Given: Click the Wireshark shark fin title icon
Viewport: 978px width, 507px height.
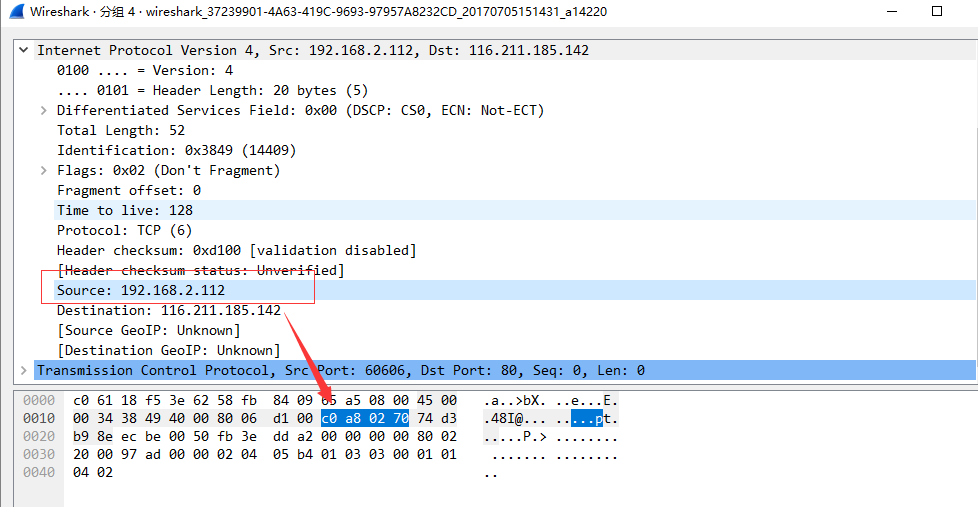Looking at the screenshot, I should (16, 11).
